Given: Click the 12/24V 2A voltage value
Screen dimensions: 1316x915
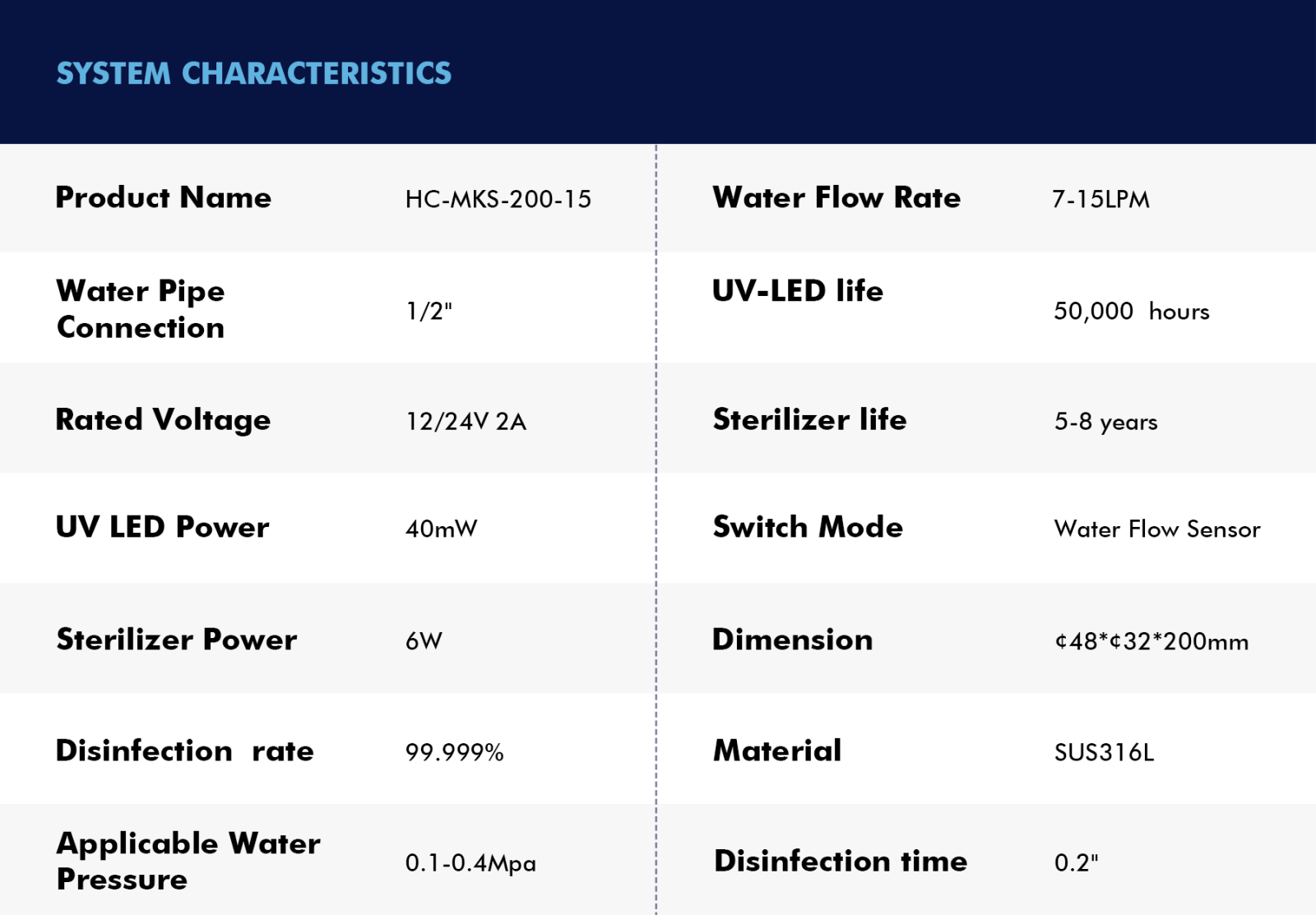Looking at the screenshot, I should click(466, 421).
